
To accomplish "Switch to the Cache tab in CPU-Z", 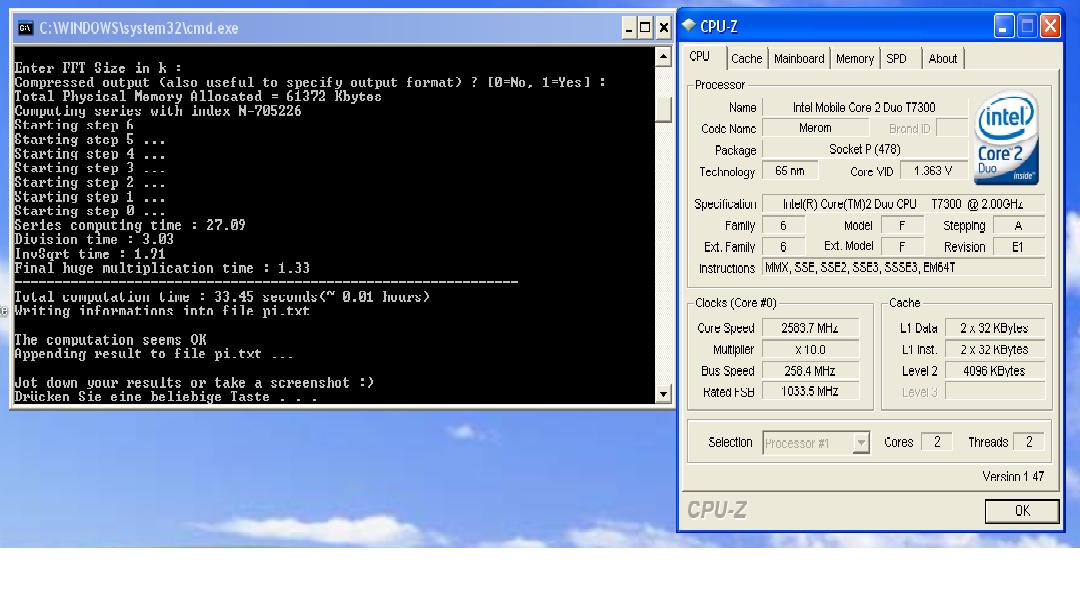I will coord(747,59).
